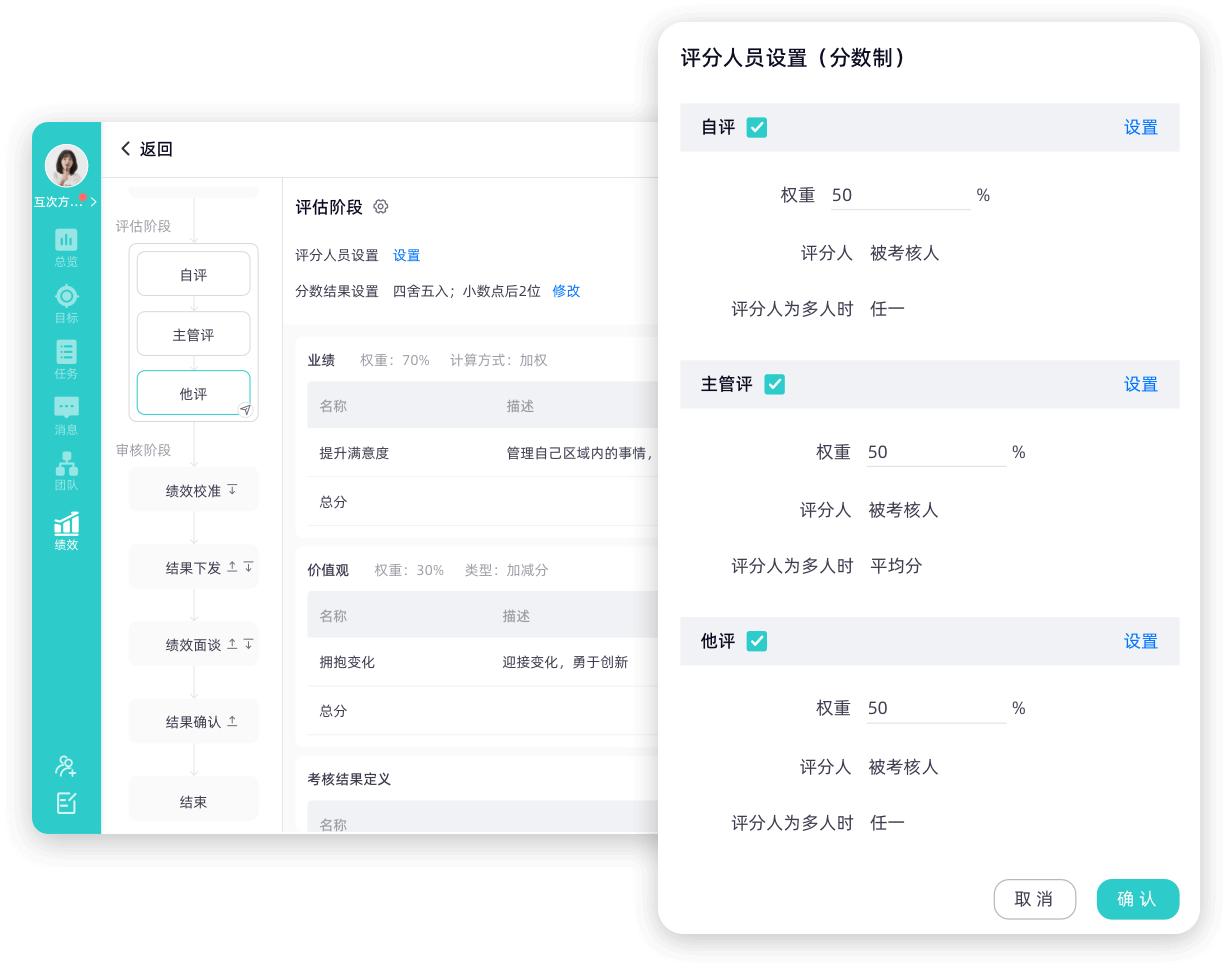This screenshot has height=968, width=1228.
Task: Open the 总览 overview panel
Action: coord(66,245)
